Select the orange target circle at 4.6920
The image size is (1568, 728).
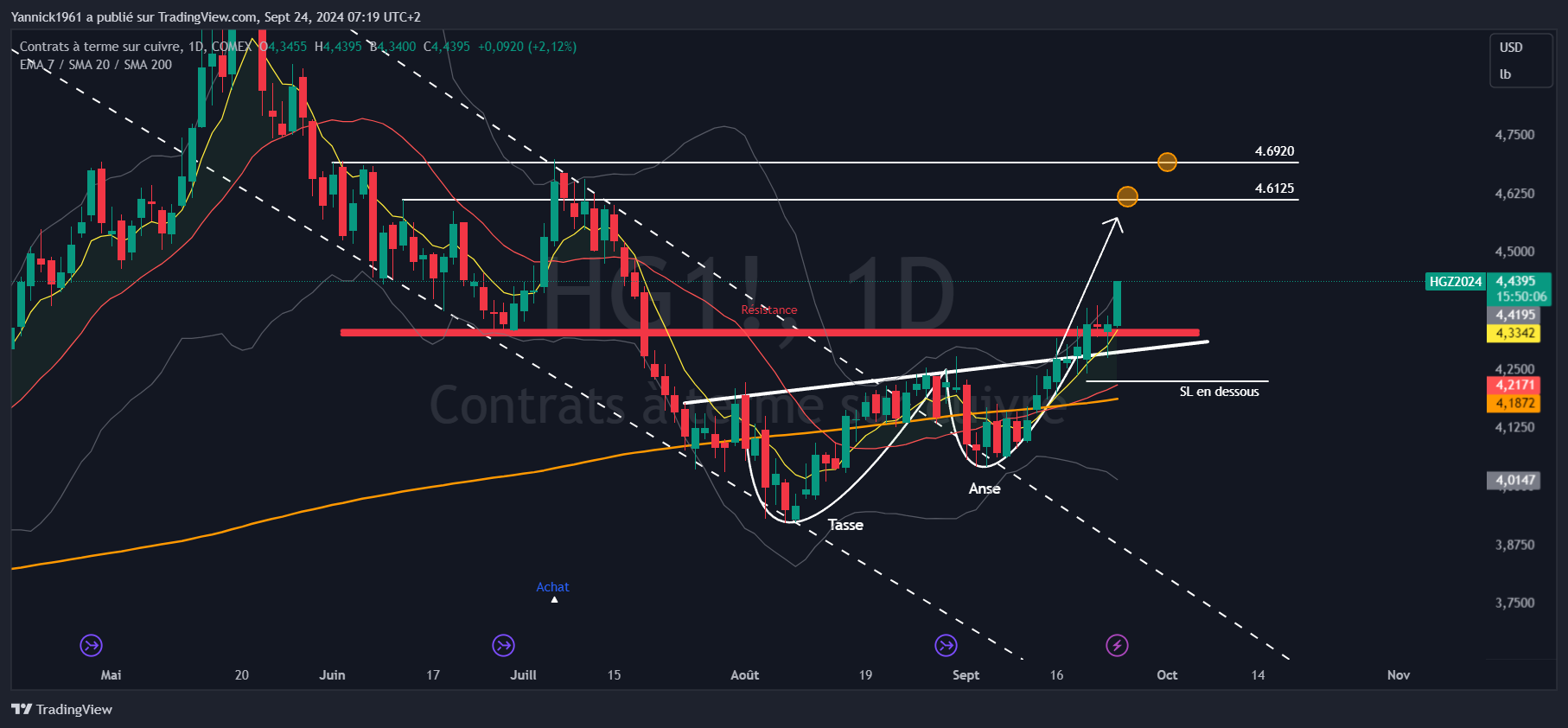1167,162
